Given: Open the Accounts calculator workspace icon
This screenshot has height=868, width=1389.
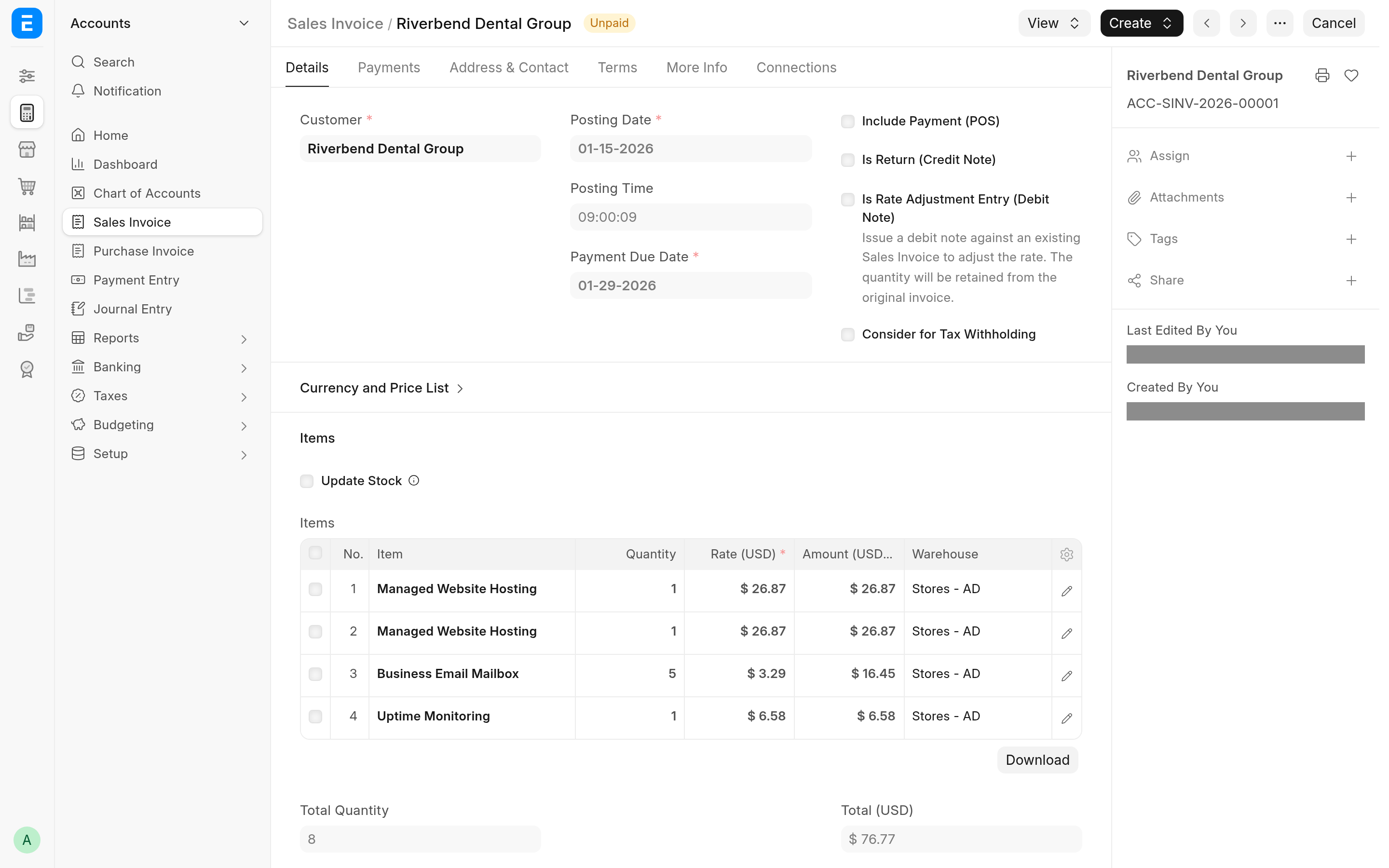Looking at the screenshot, I should [27, 112].
